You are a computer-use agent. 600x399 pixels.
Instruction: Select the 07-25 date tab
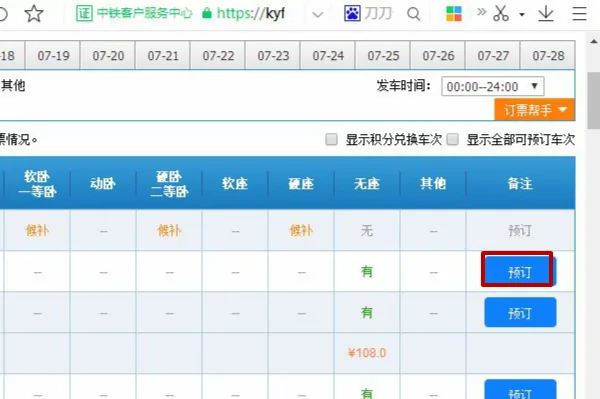tap(383, 56)
